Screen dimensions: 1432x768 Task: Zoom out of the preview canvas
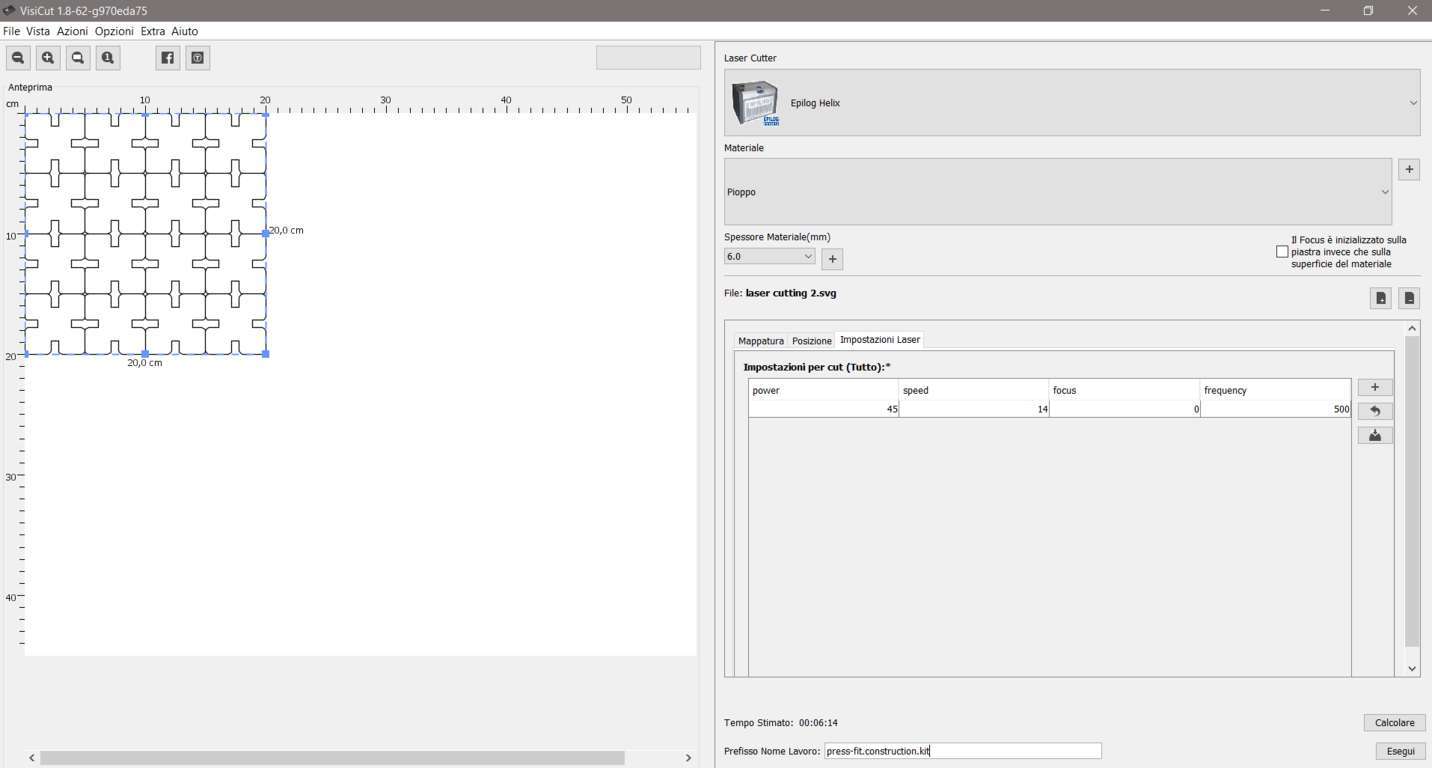point(18,58)
